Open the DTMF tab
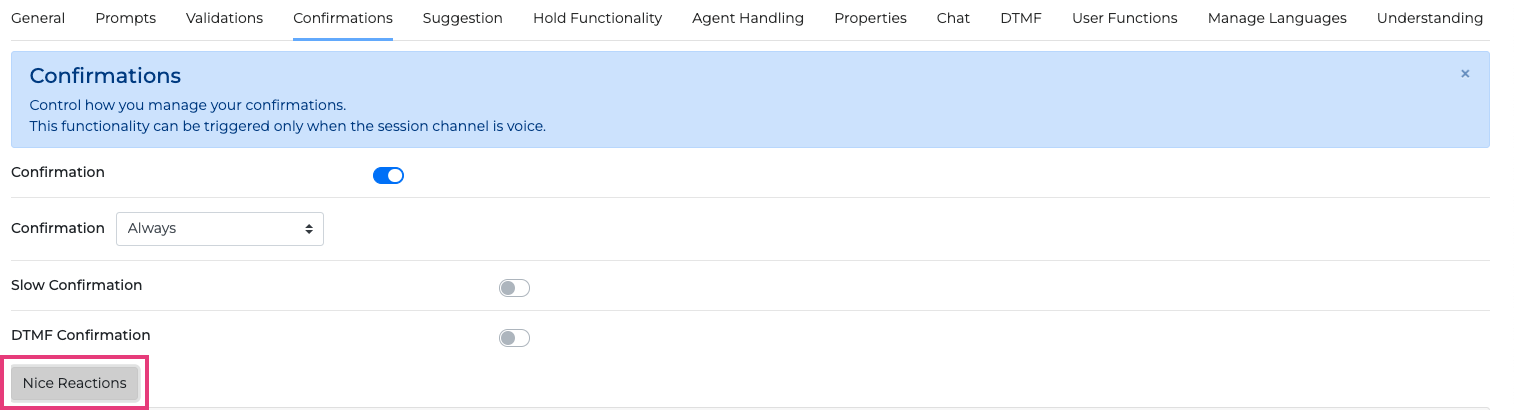This screenshot has height=410, width=1525. [x=1021, y=18]
